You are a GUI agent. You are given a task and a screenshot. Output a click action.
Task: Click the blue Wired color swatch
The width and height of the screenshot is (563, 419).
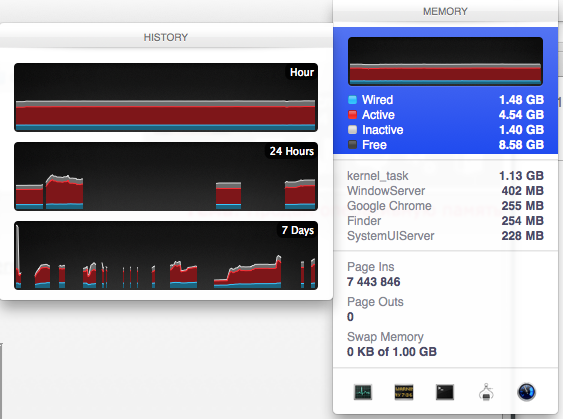(x=353, y=100)
